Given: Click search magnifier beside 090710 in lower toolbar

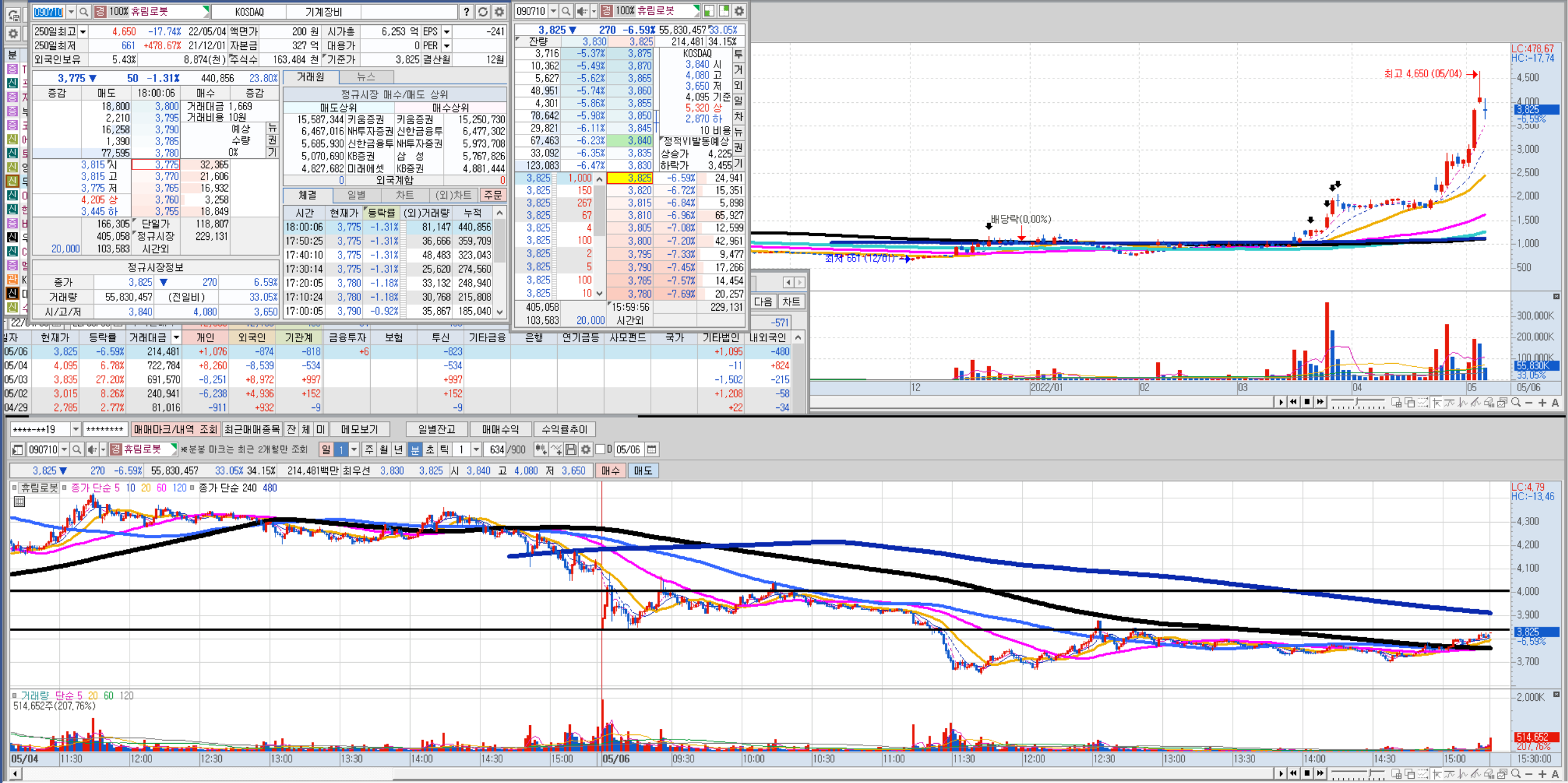Looking at the screenshot, I should pos(77,450).
